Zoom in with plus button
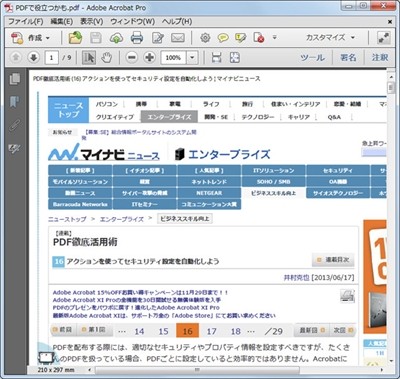Image resolution: width=400 pixels, height=379 pixels. point(150,57)
